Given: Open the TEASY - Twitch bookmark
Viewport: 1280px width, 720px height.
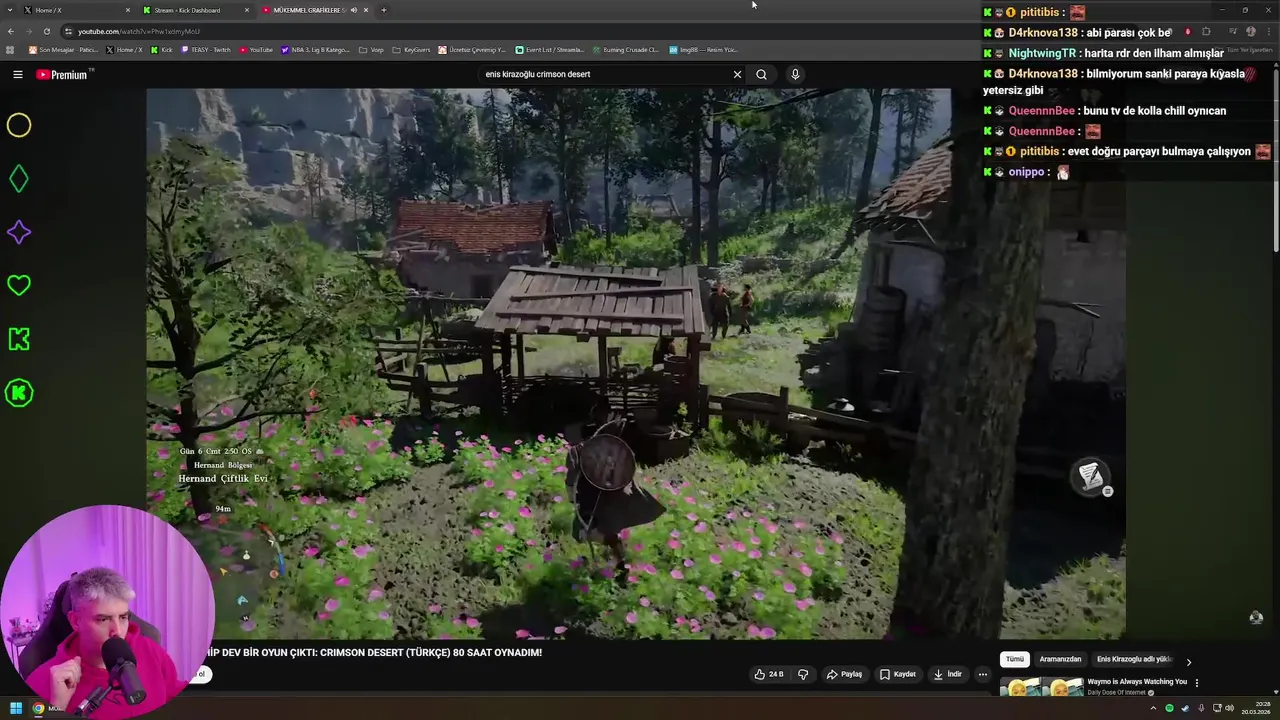Looking at the screenshot, I should click(x=208, y=49).
